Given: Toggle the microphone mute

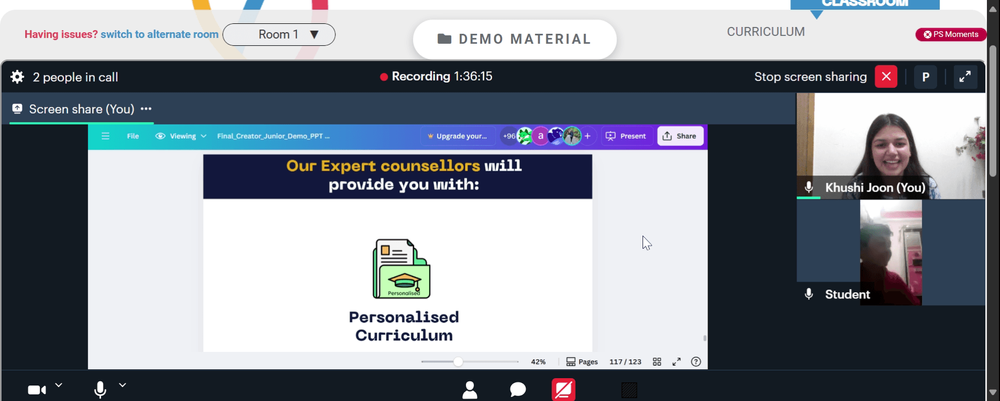Looking at the screenshot, I should (x=100, y=390).
